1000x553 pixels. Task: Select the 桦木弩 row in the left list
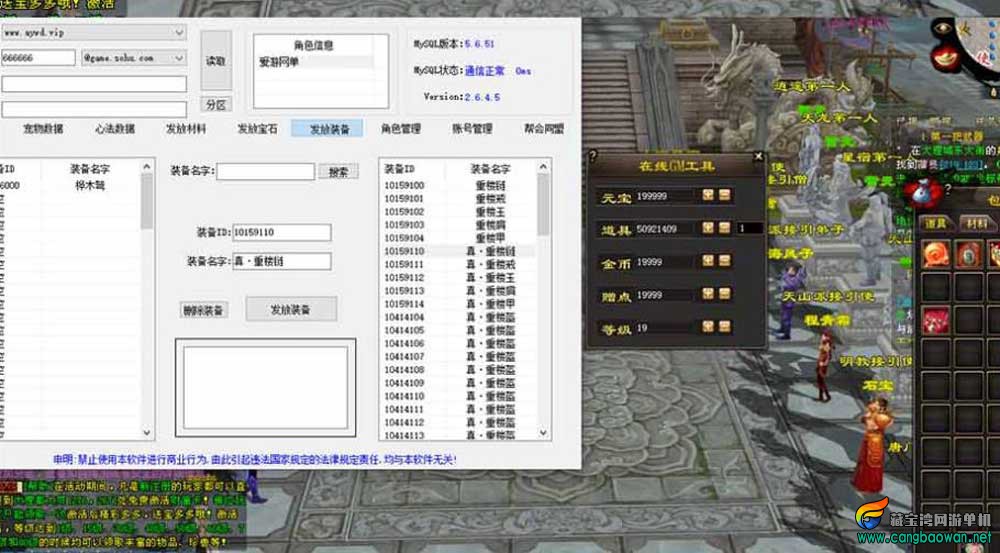[x=69, y=186]
